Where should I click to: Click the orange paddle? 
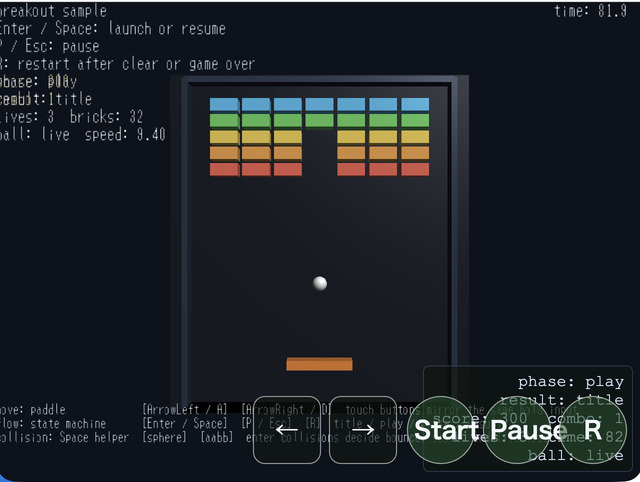319,364
